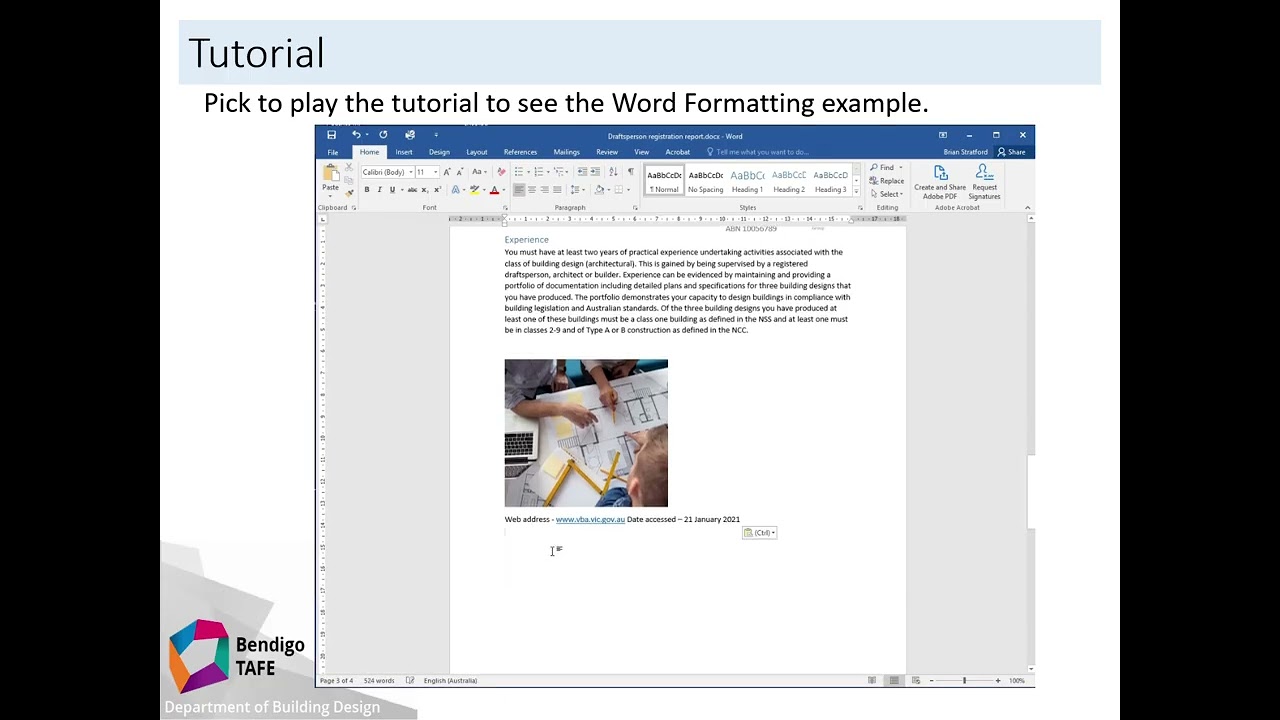1280x720 pixels.
Task: Toggle Align Left paragraph button
Action: [x=519, y=190]
